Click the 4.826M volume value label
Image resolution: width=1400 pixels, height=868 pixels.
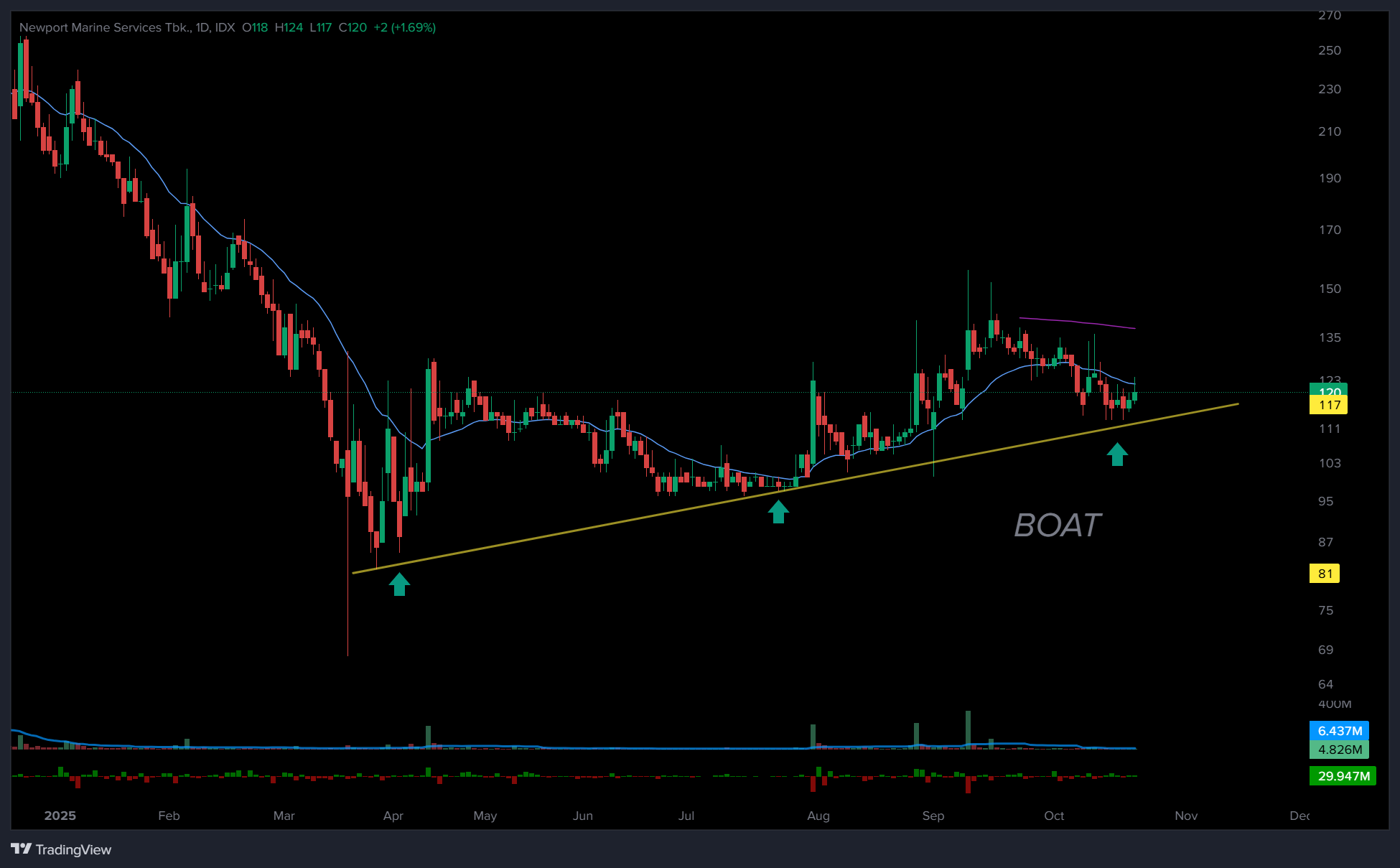(1339, 750)
